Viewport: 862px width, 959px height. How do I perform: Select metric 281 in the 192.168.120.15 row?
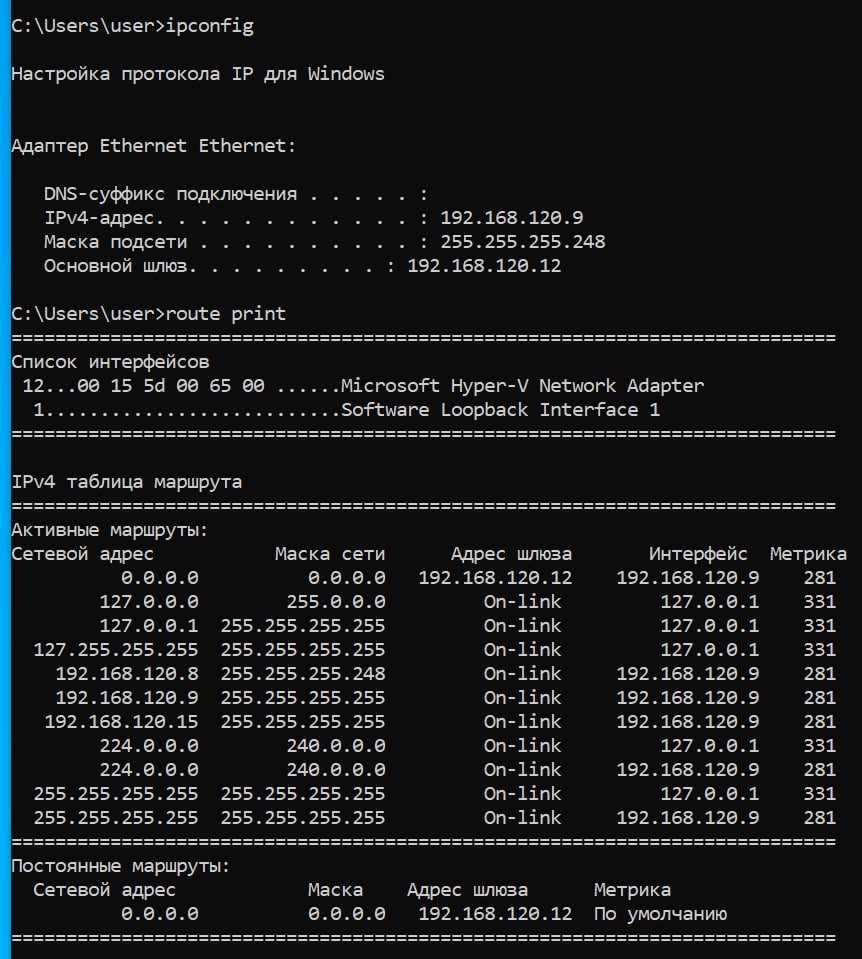pos(819,722)
